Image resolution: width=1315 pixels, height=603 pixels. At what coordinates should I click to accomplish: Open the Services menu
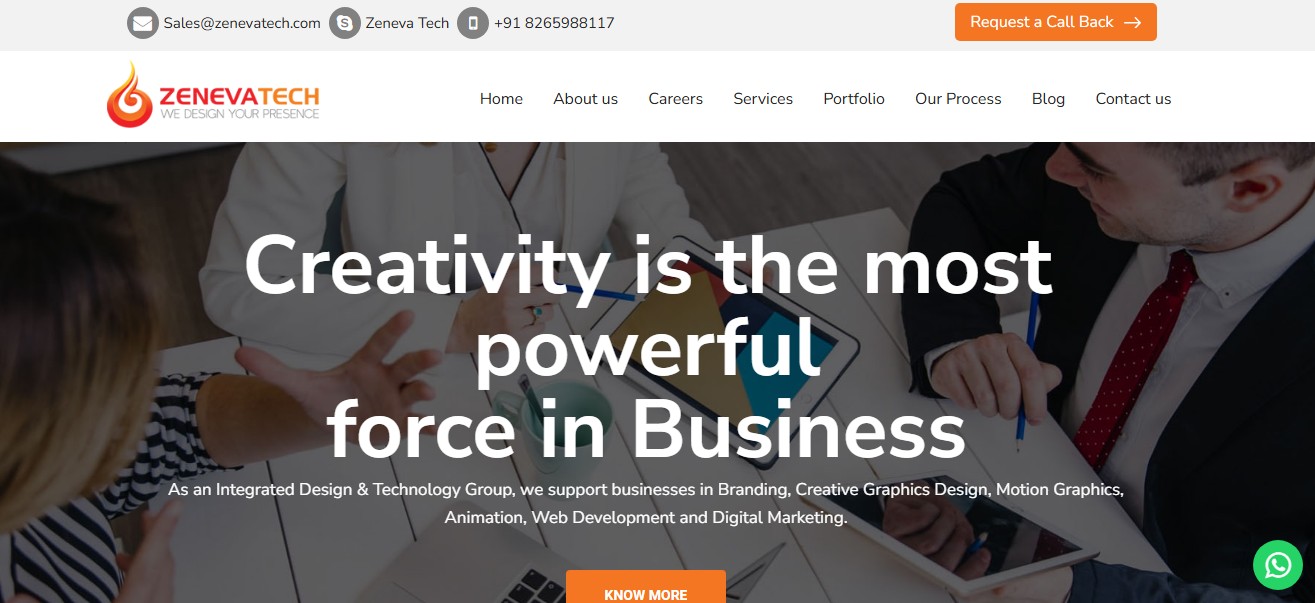[763, 98]
